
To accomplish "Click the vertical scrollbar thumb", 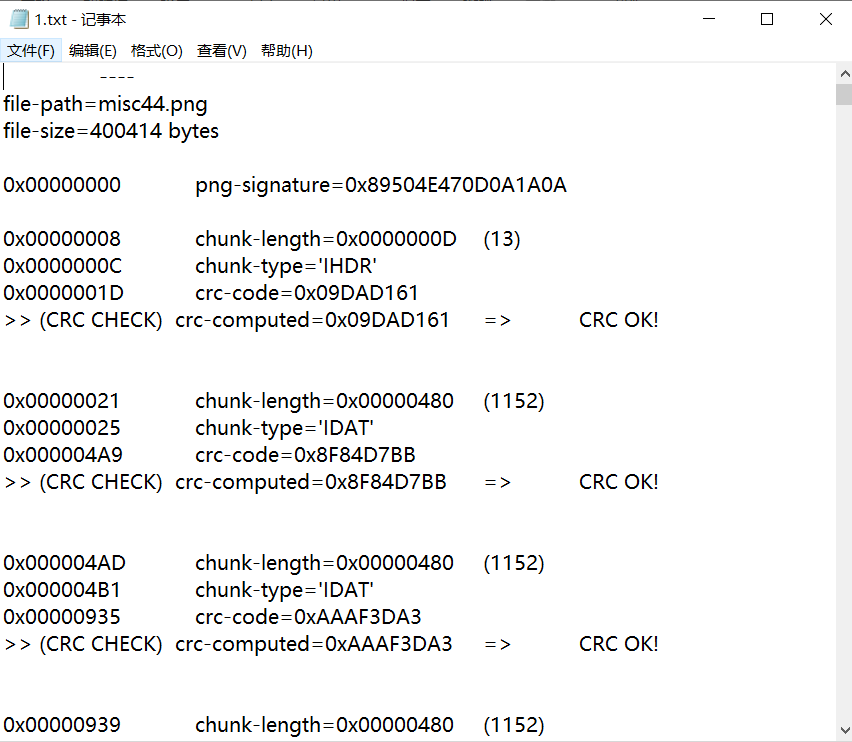I will tap(845, 95).
